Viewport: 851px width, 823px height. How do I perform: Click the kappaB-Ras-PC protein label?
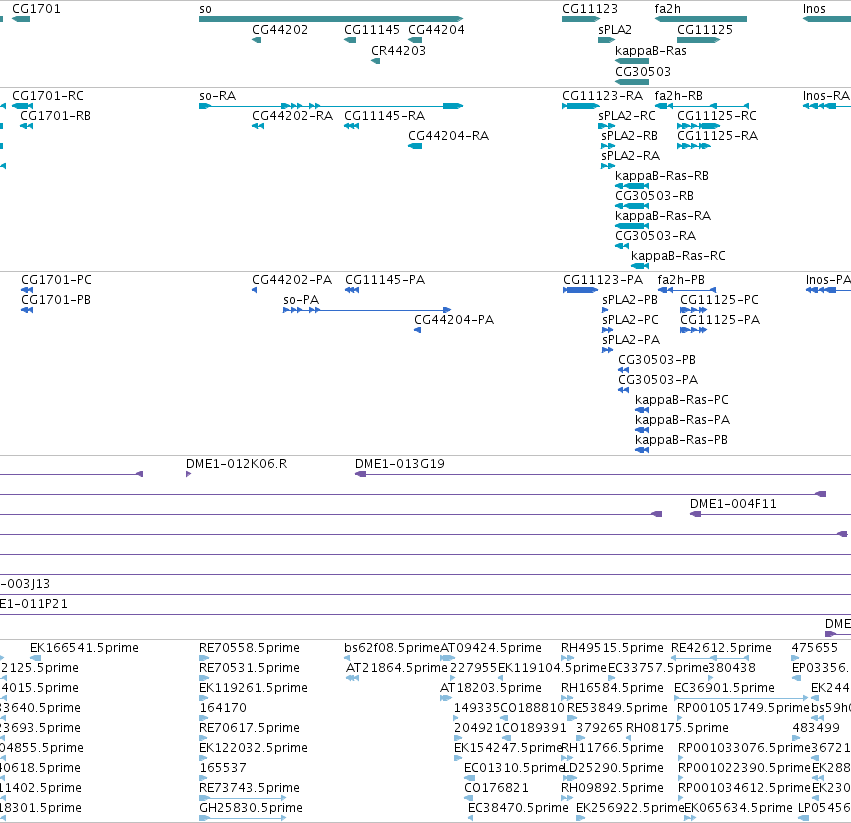click(x=682, y=400)
